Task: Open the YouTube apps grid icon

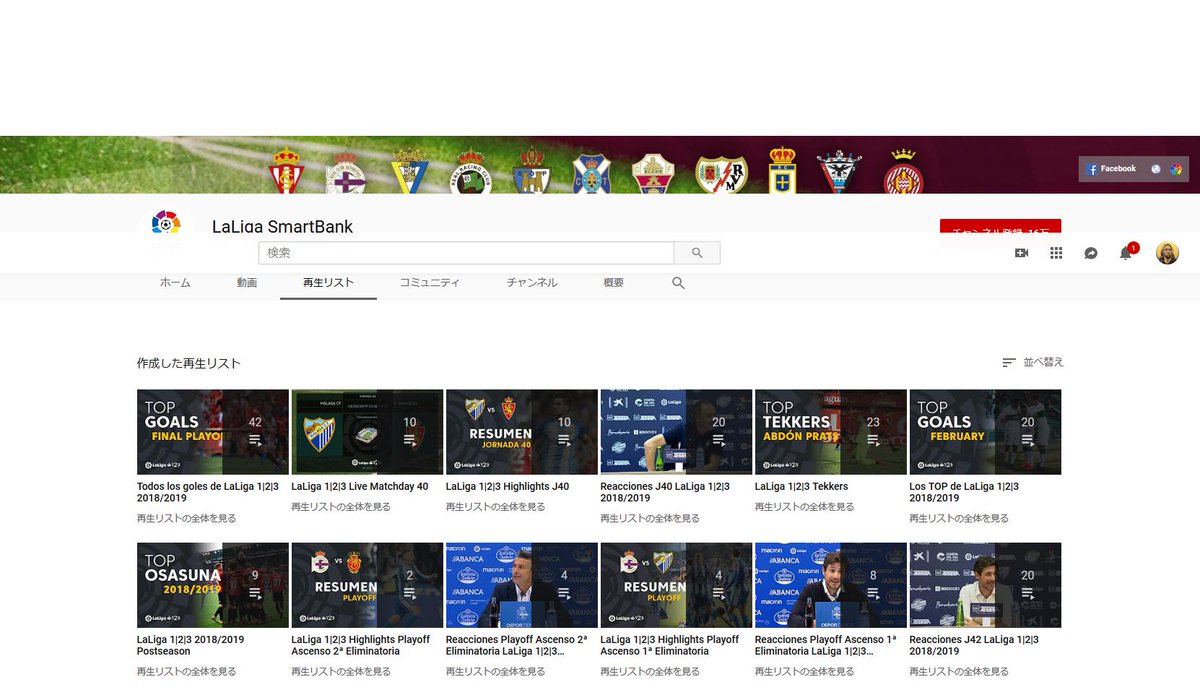Action: coord(1056,253)
